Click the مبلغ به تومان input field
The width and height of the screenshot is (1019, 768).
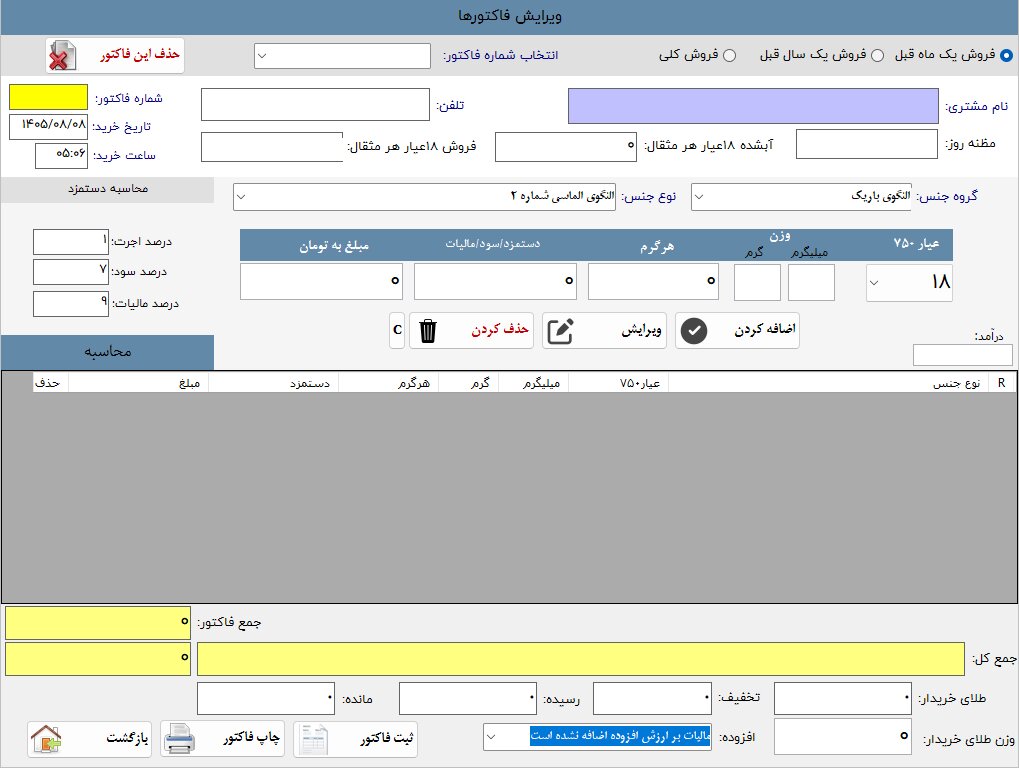(321, 281)
